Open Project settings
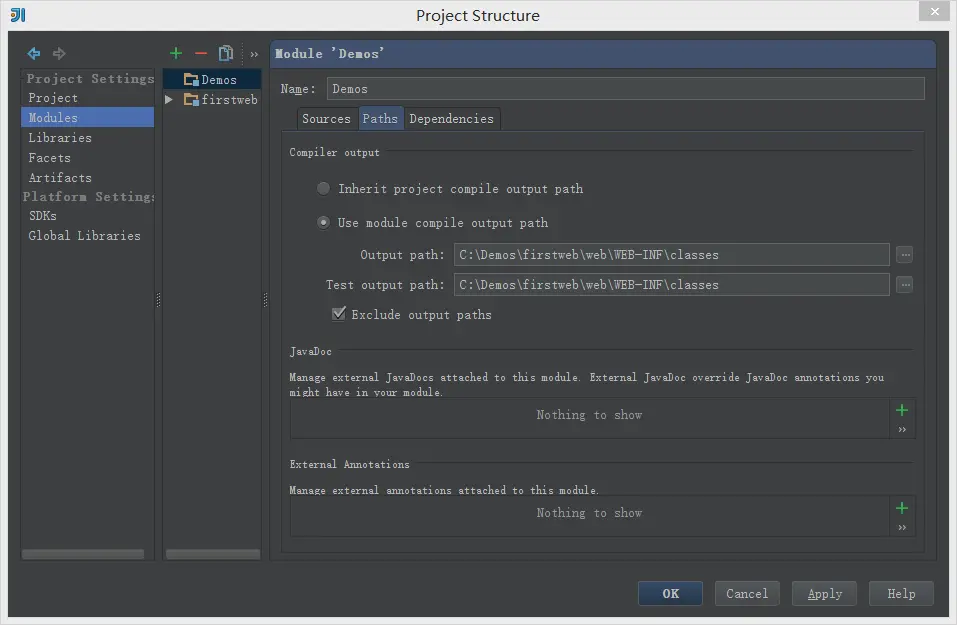957x625 pixels. (53, 98)
